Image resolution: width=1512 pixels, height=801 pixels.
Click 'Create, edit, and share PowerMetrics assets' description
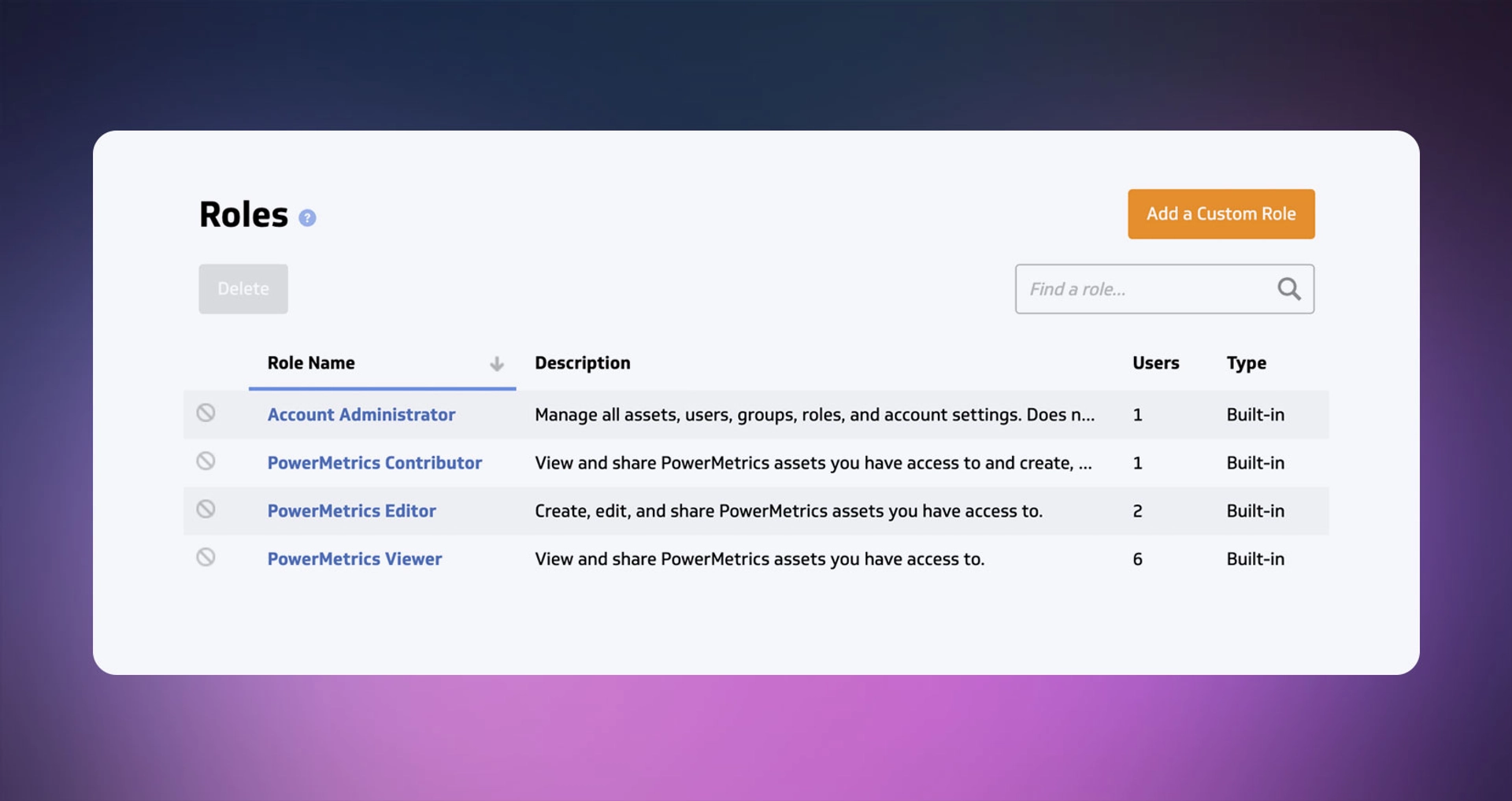click(788, 511)
